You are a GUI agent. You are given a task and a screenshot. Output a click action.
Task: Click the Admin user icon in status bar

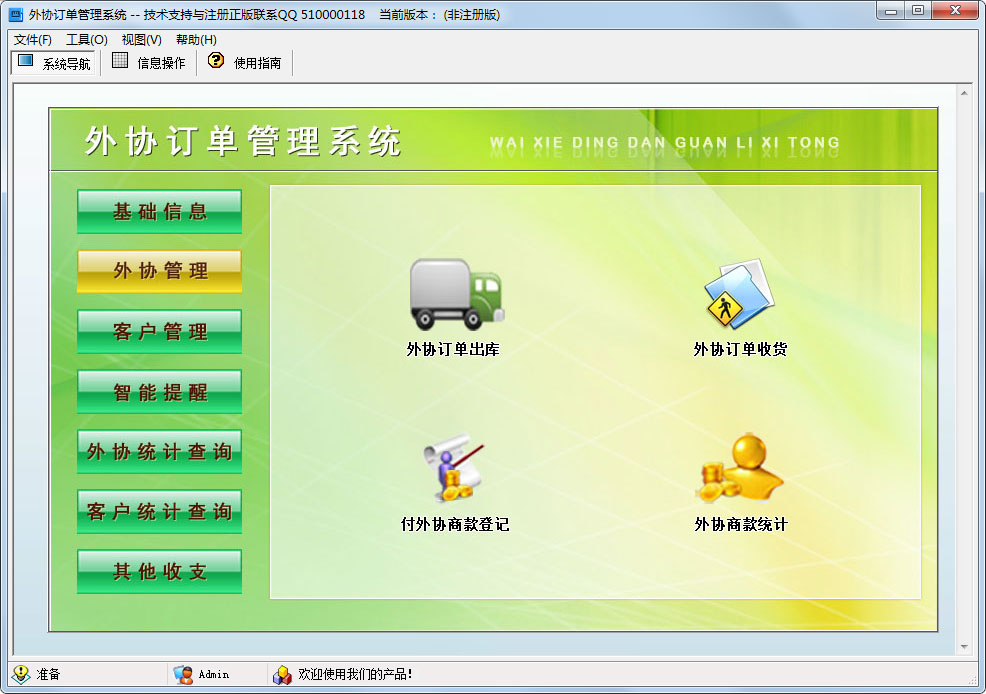[x=183, y=675]
